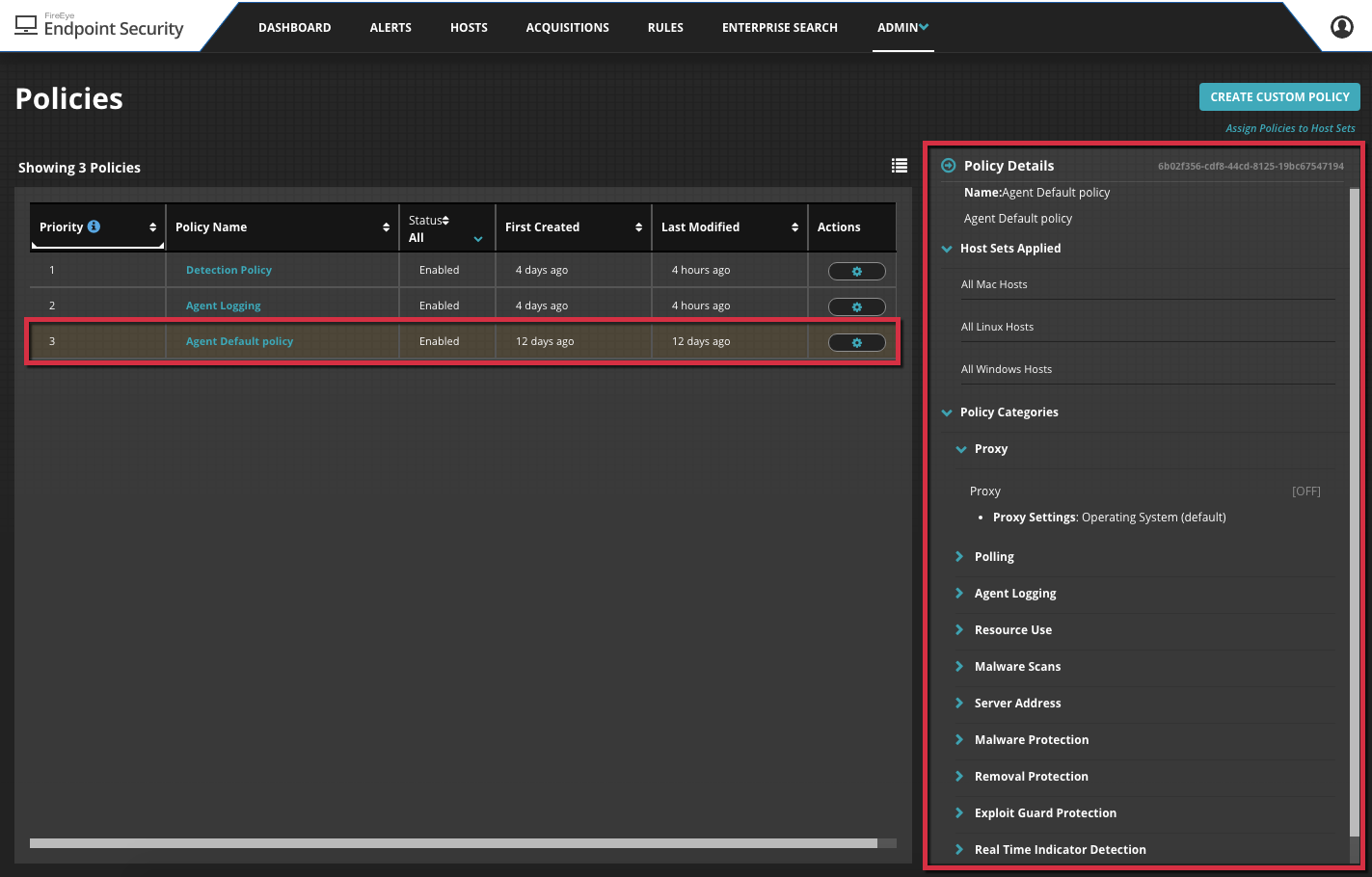Click the policy ID text in details header
Viewport: 1372px width, 877px height.
tap(1251, 166)
